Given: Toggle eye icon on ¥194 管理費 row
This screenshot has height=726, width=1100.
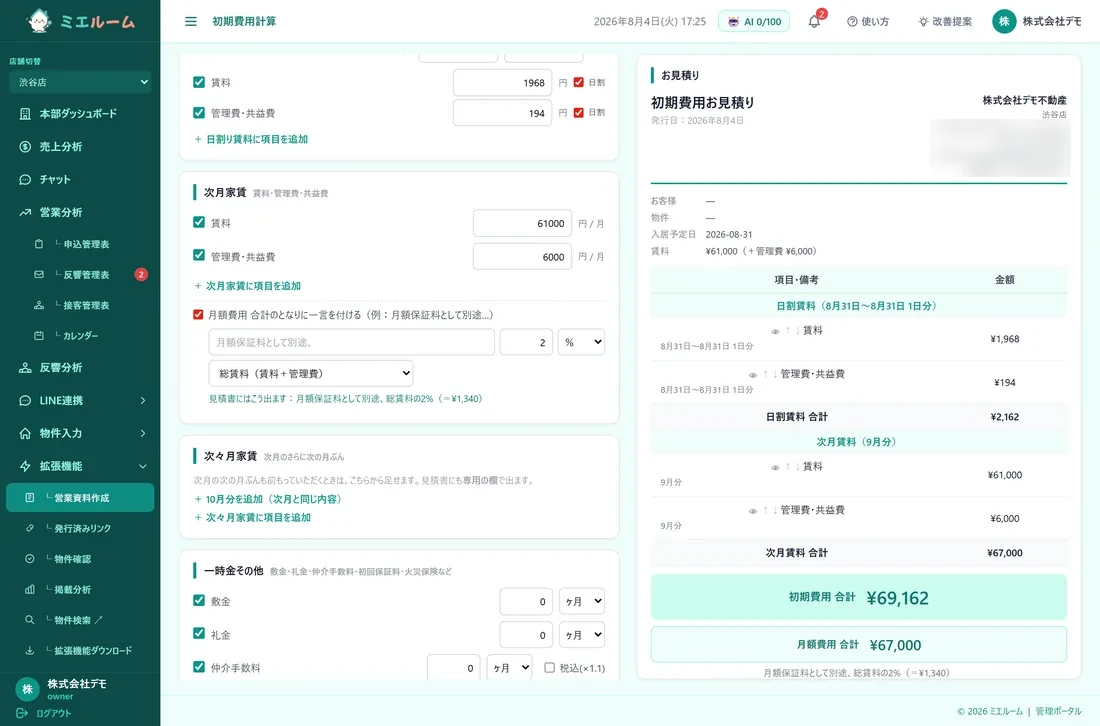Looking at the screenshot, I should tap(753, 375).
